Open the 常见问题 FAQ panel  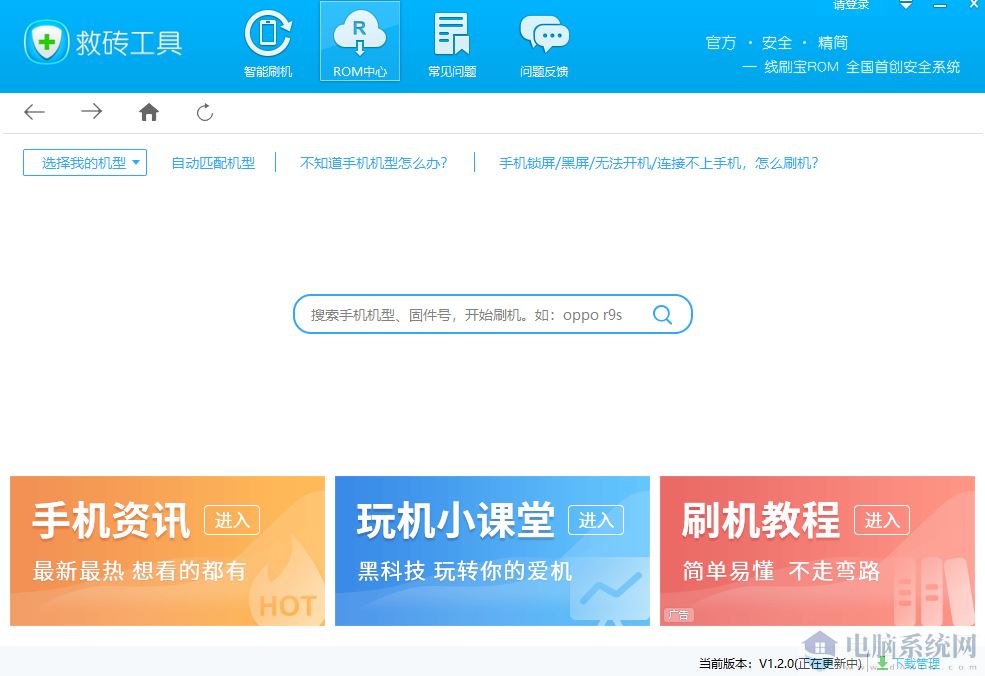(451, 42)
